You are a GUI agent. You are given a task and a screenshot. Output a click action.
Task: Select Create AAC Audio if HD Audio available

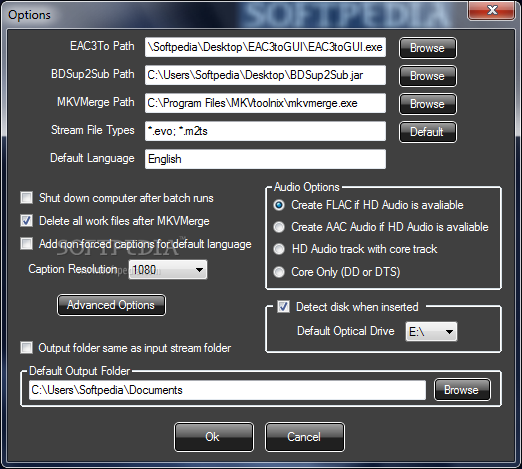(x=279, y=227)
